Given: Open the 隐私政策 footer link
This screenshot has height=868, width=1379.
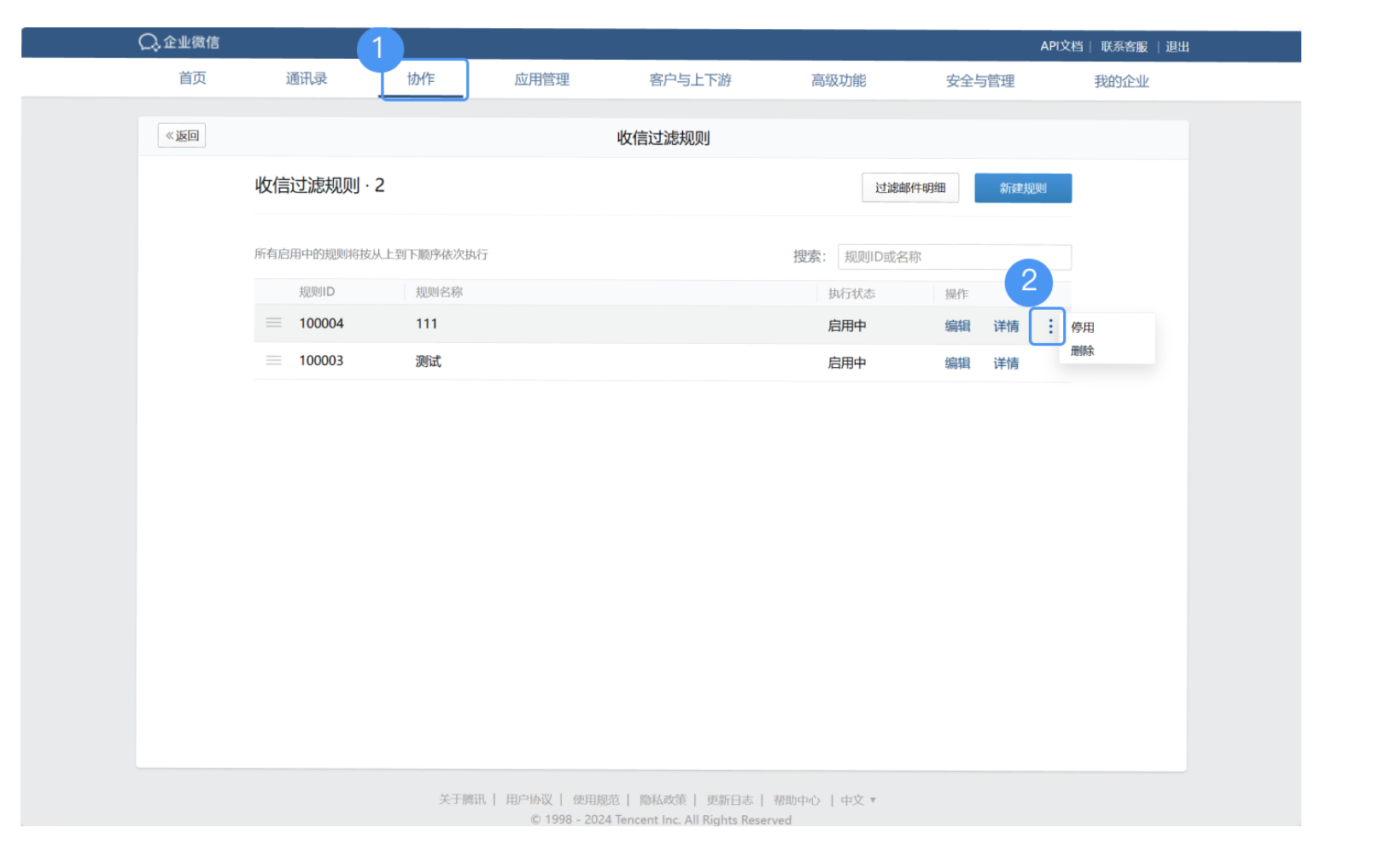Looking at the screenshot, I should click(x=663, y=800).
